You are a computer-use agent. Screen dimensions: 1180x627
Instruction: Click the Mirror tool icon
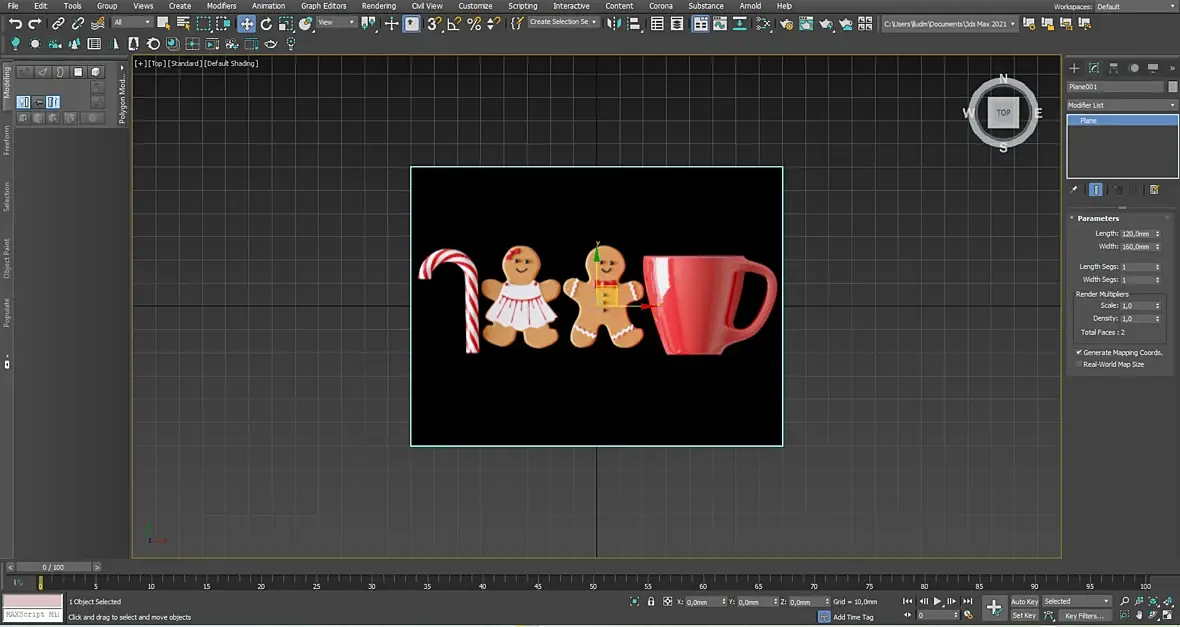tap(614, 23)
